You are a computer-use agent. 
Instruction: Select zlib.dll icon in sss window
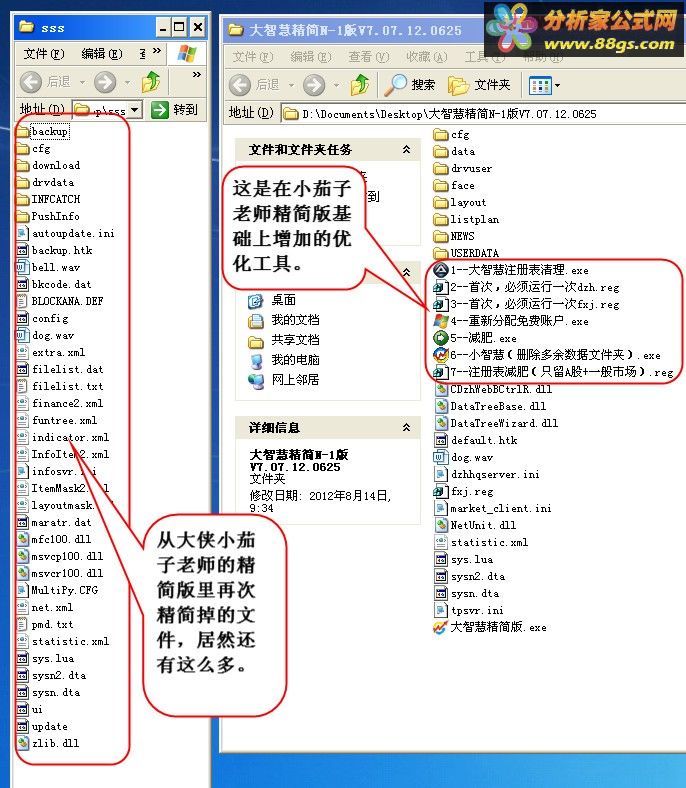pos(23,743)
